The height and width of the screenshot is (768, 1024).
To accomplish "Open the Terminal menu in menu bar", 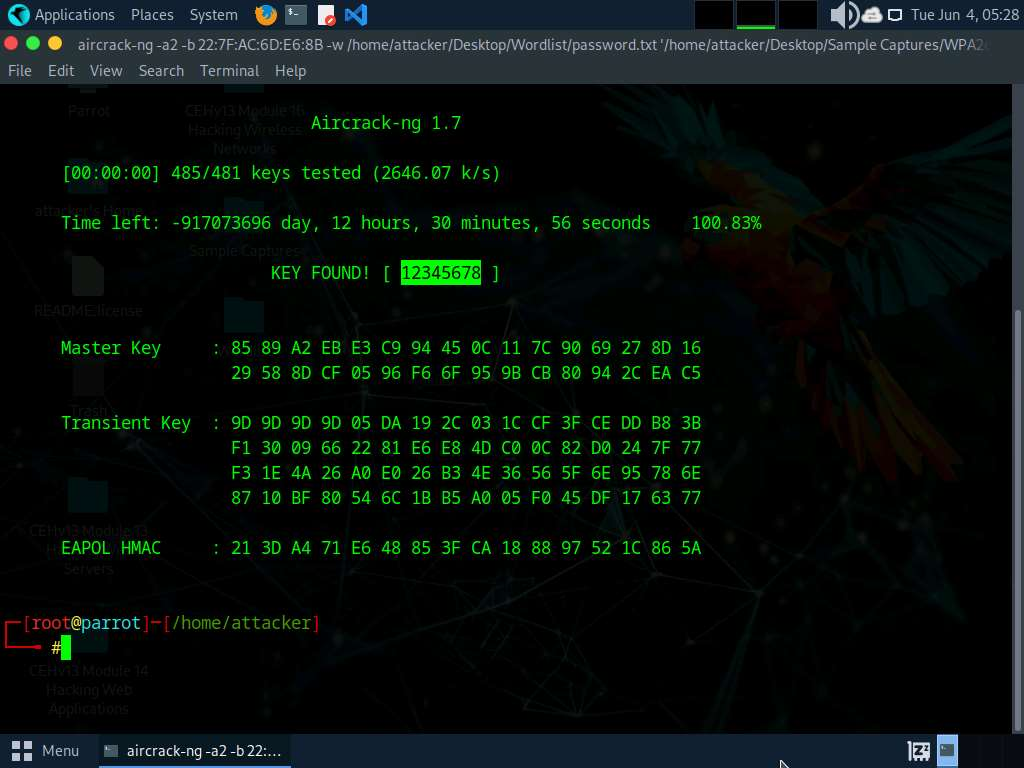I will coord(229,71).
